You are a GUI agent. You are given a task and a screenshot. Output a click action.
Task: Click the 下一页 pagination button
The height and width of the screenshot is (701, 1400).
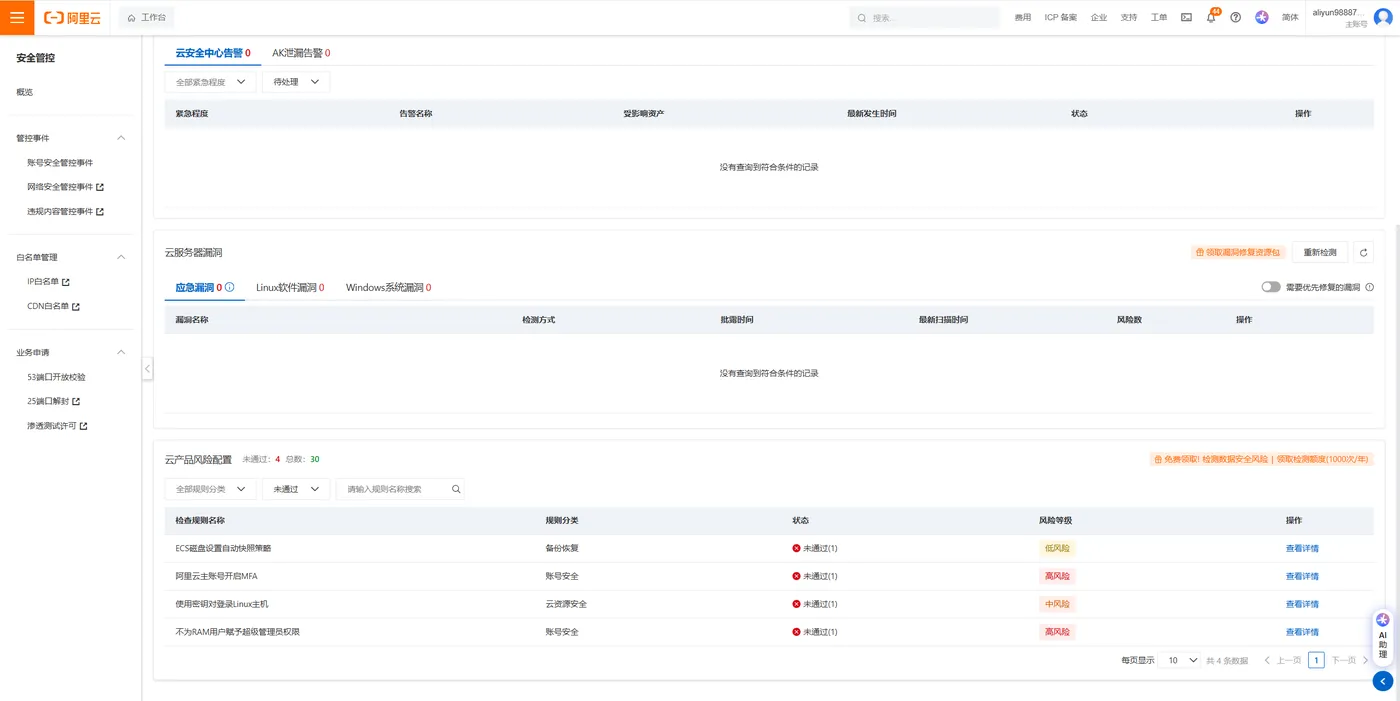pos(1350,660)
